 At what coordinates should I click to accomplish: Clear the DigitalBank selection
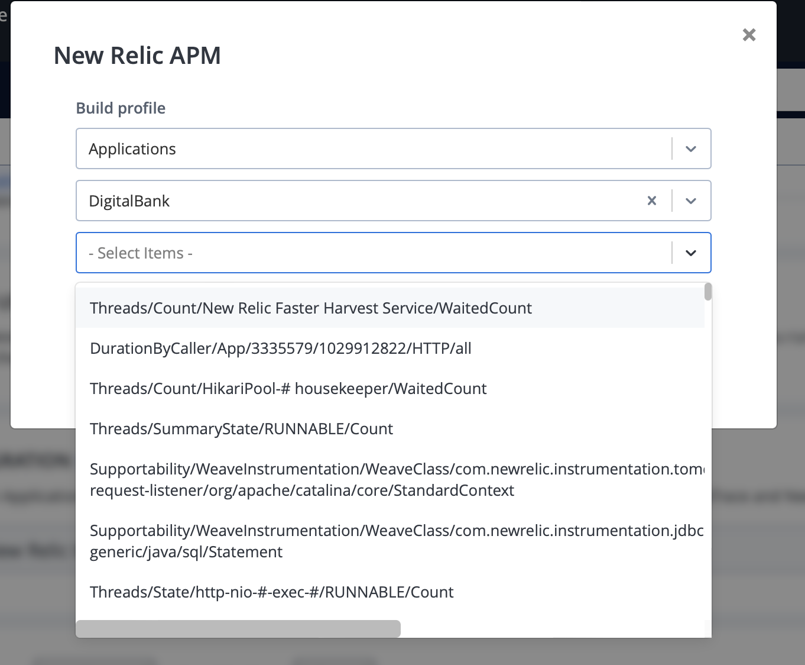651,201
